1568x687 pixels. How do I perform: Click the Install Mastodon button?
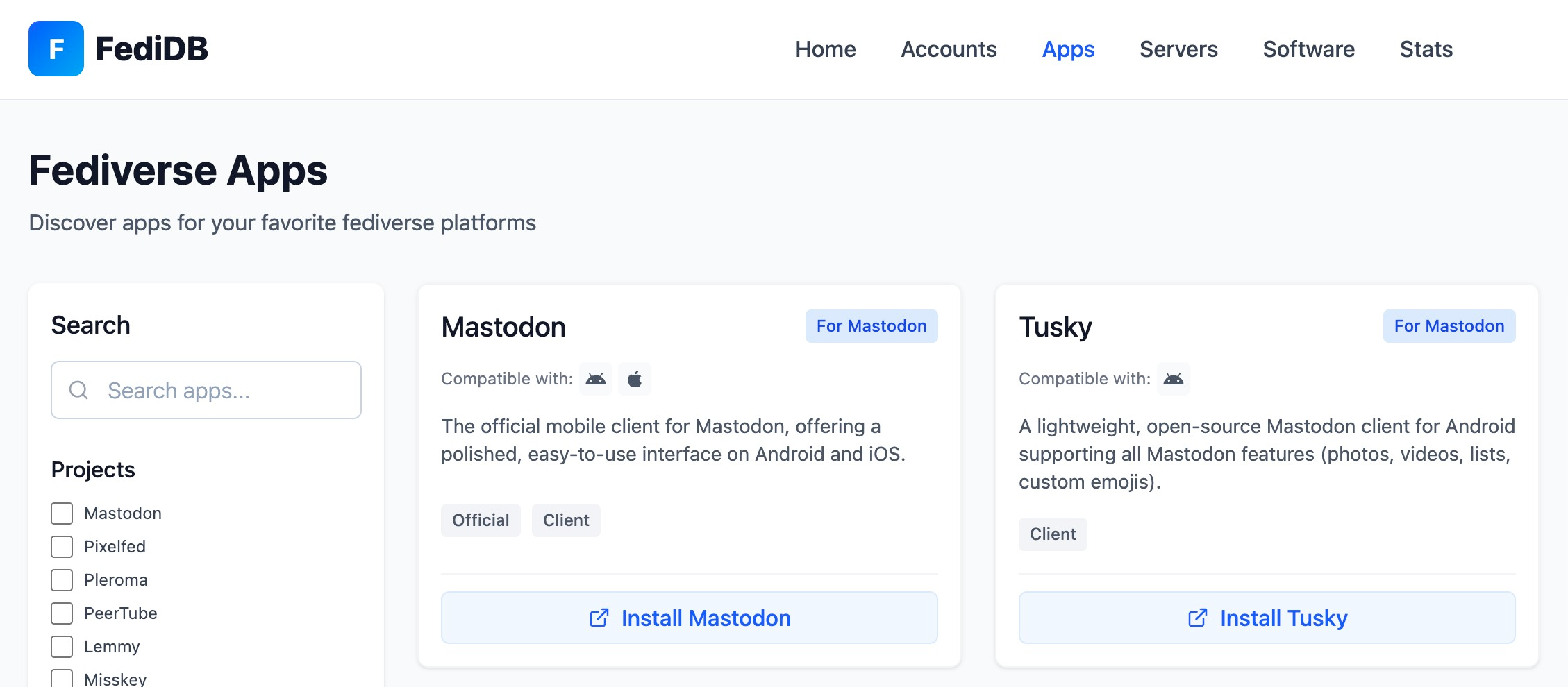coord(690,618)
